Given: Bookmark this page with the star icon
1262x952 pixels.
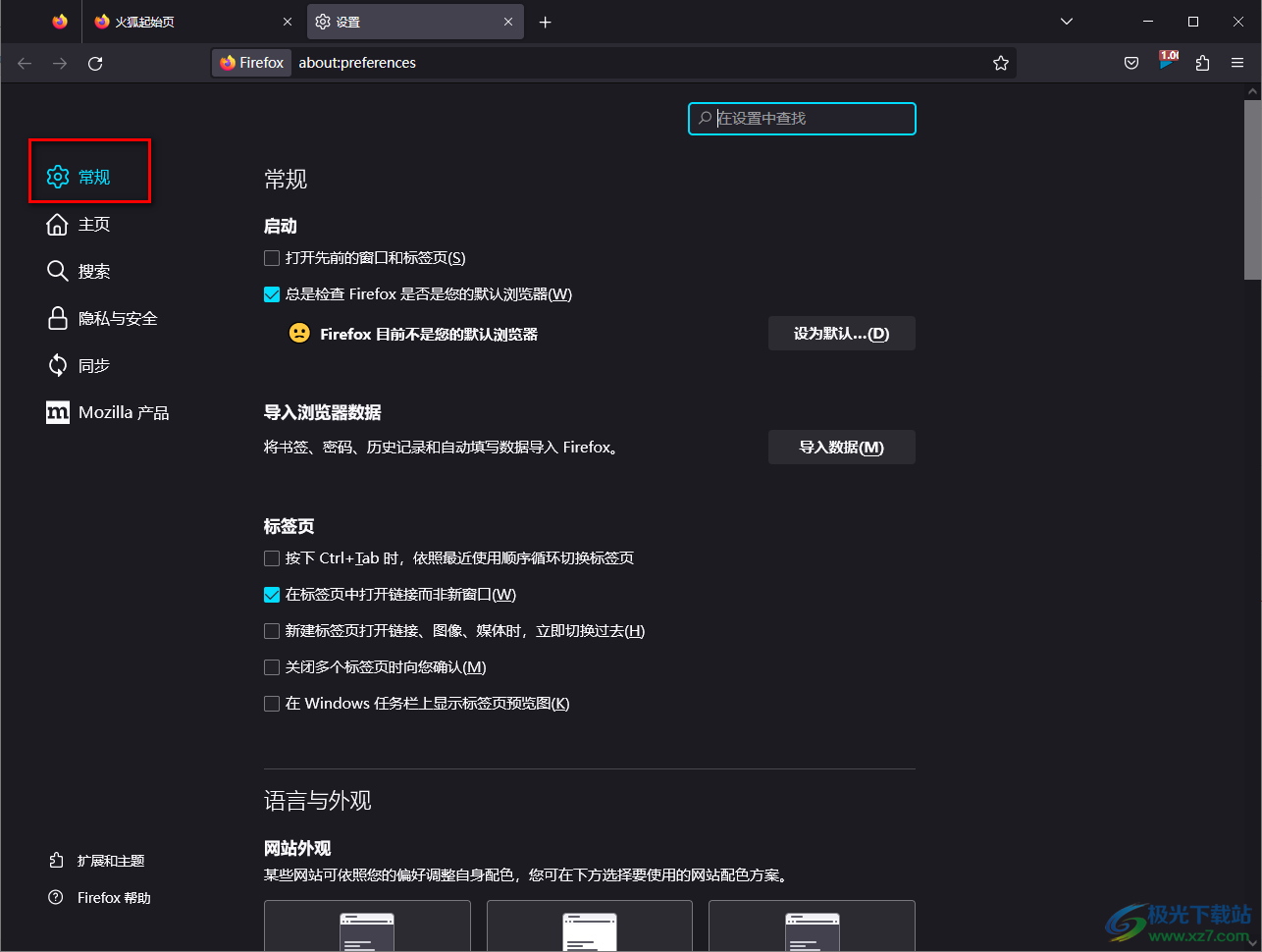Looking at the screenshot, I should (x=1001, y=63).
